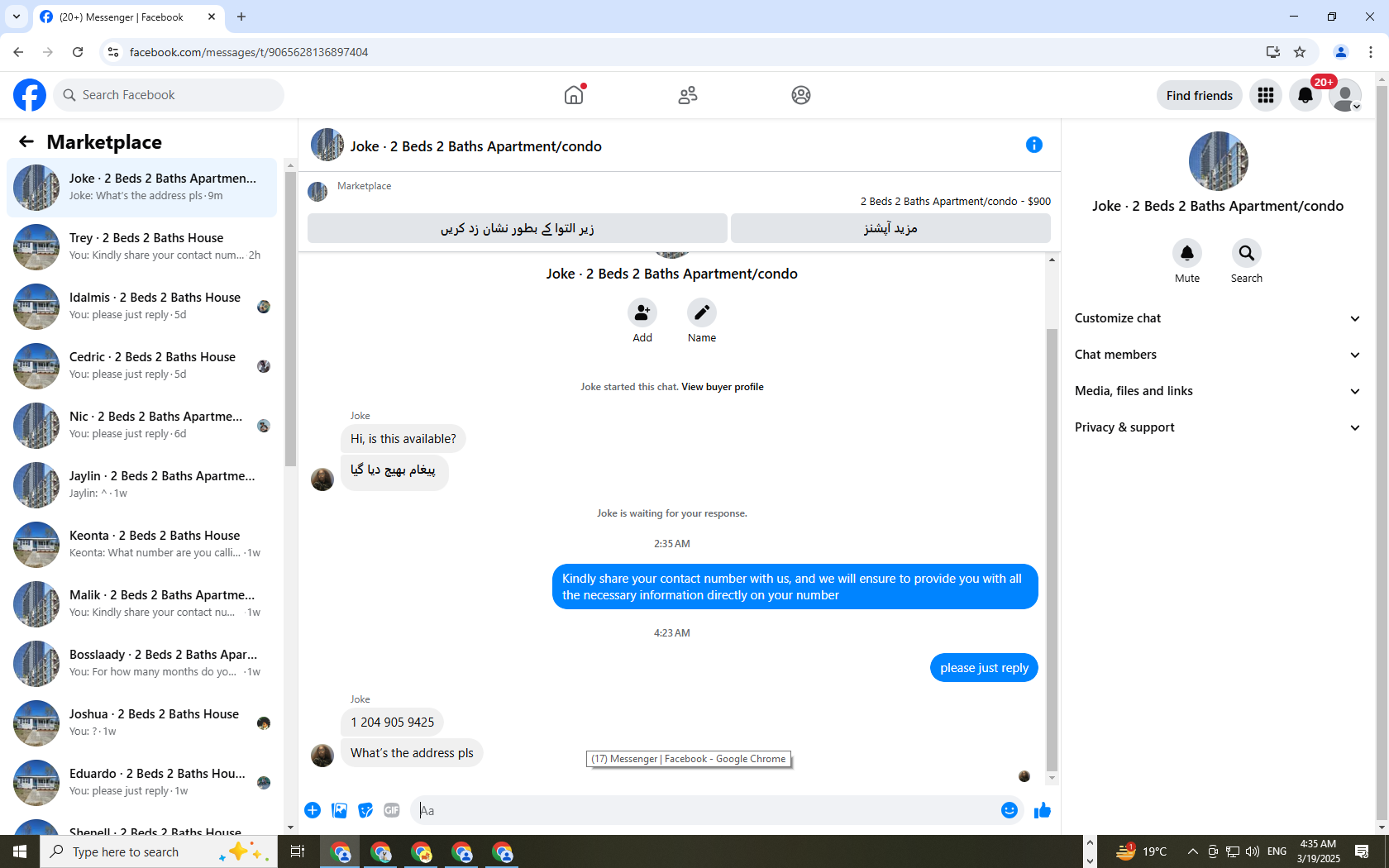The width and height of the screenshot is (1389, 868).
Task: Open Nic 2 Beds 2 Baths Apartment chat
Action: click(x=142, y=426)
